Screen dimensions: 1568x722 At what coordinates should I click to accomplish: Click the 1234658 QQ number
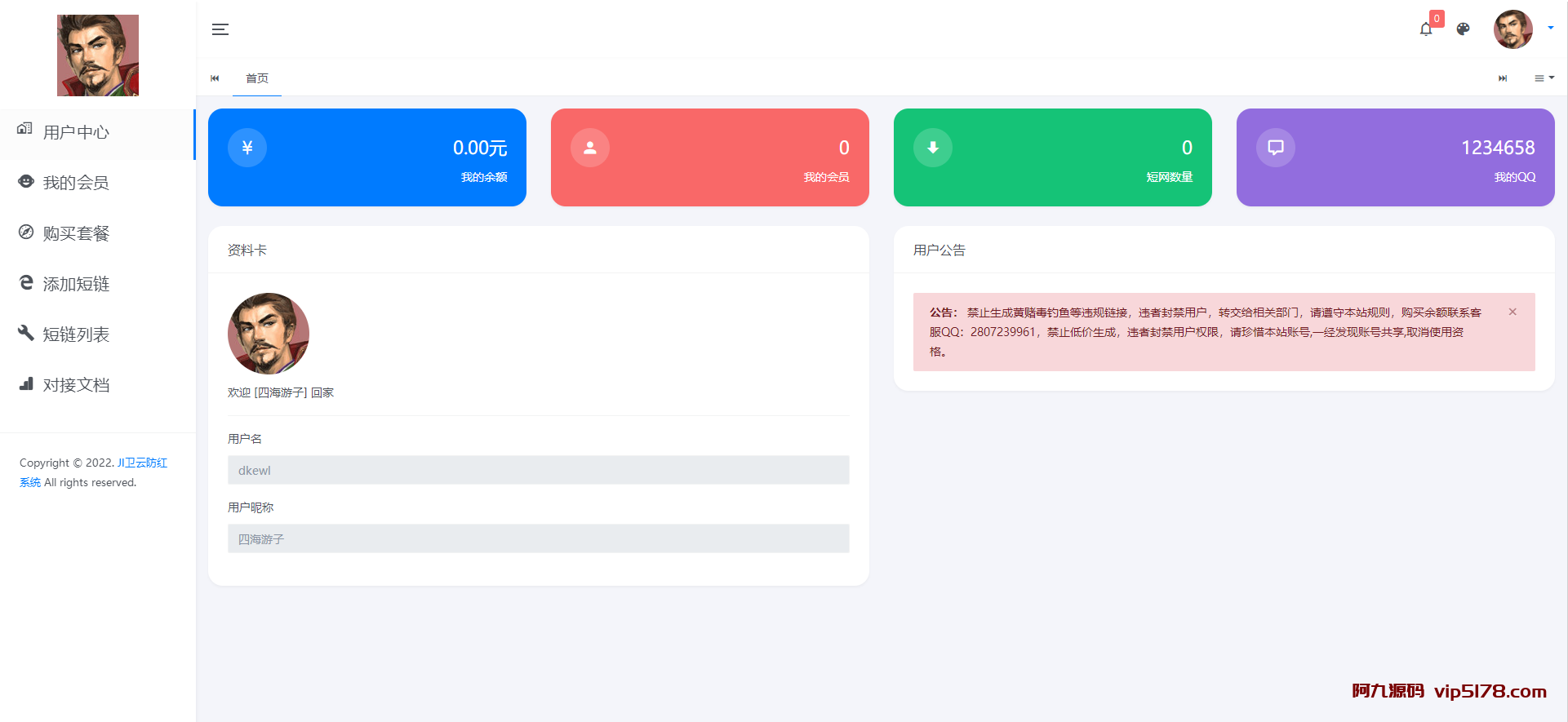[1498, 148]
